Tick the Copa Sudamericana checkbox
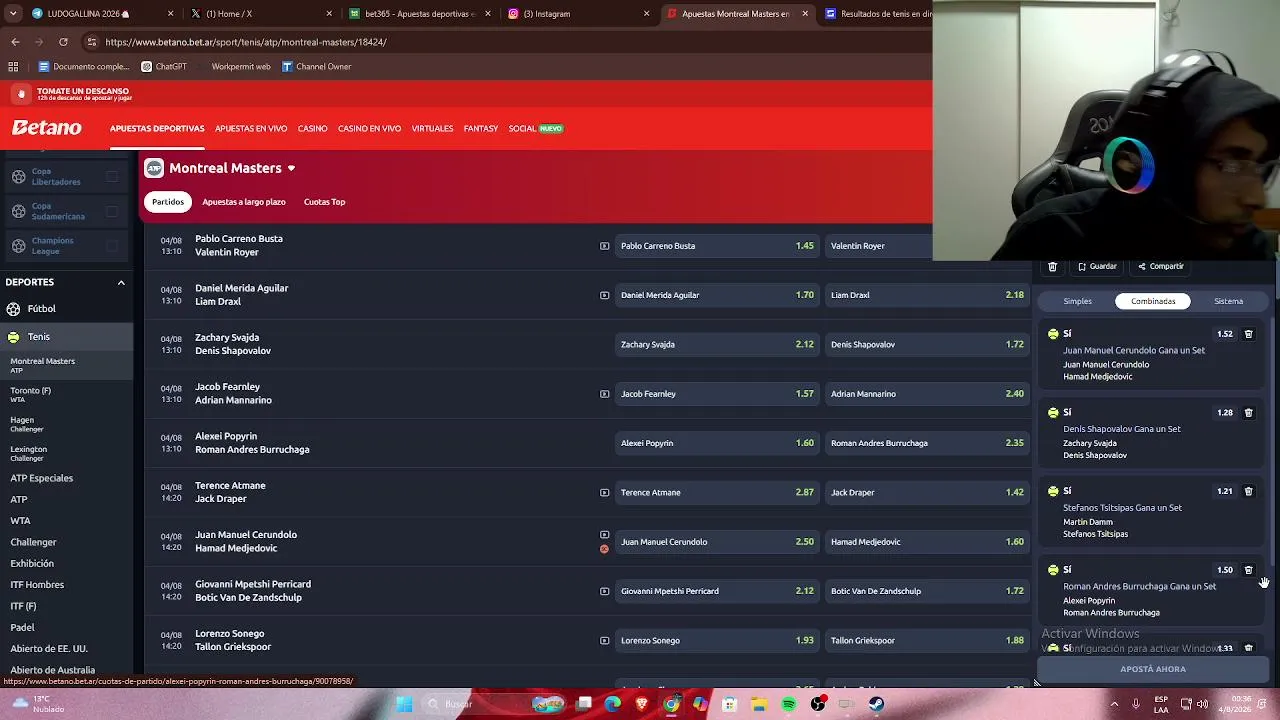 (x=112, y=211)
